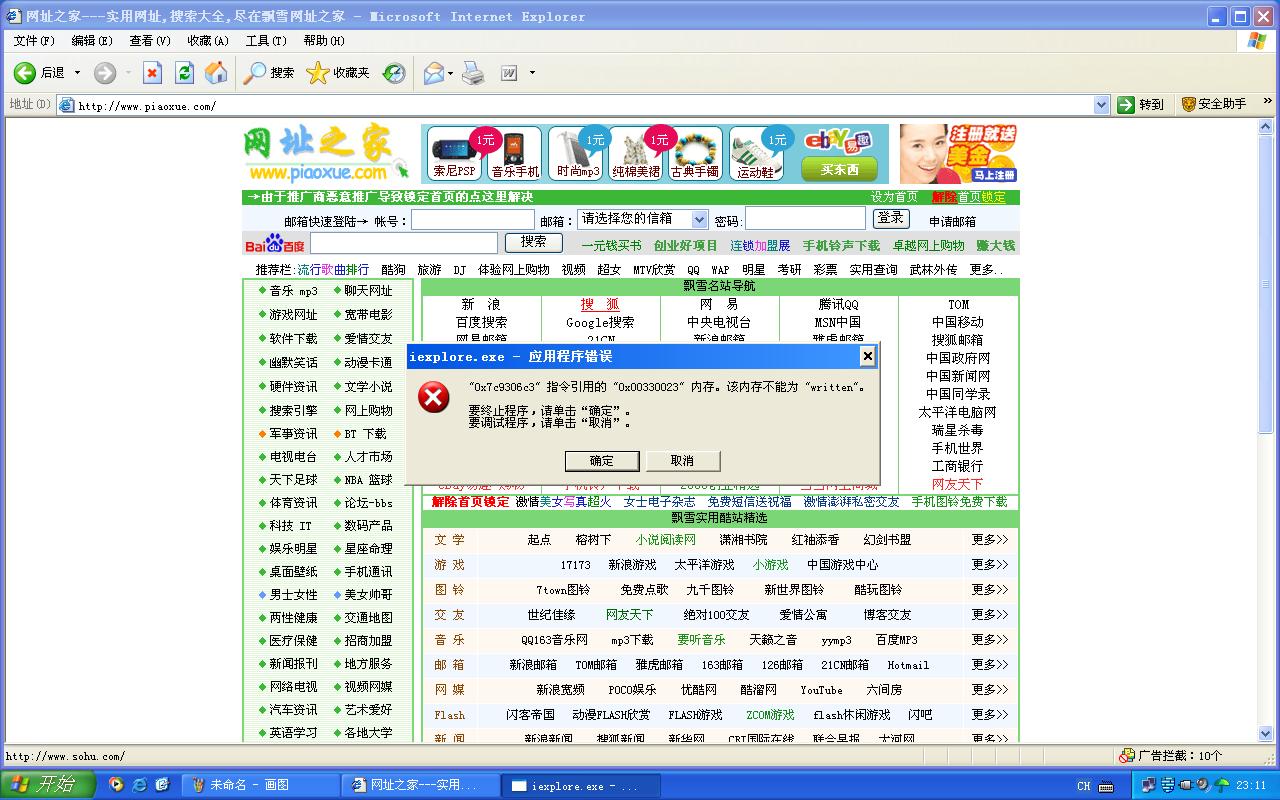
Task: Click the Refresh page toolbar icon
Action: 184,73
